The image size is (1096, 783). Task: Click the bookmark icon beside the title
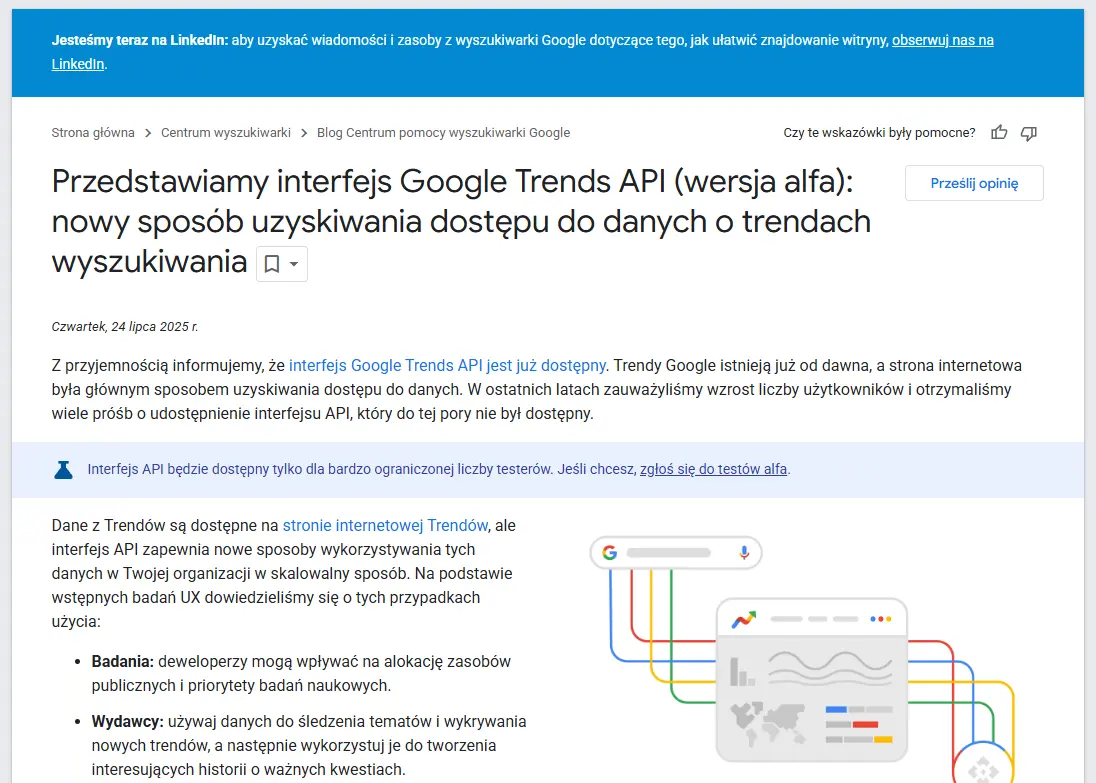[x=272, y=264]
